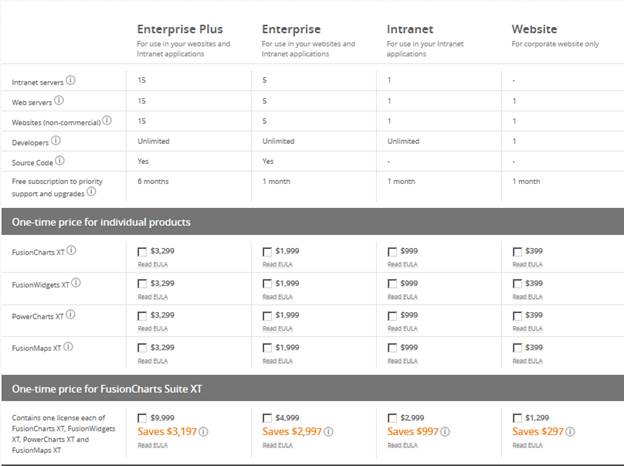The width and height of the screenshot is (624, 466).
Task: Click FusionMaps XT info icon
Action: click(x=69, y=346)
